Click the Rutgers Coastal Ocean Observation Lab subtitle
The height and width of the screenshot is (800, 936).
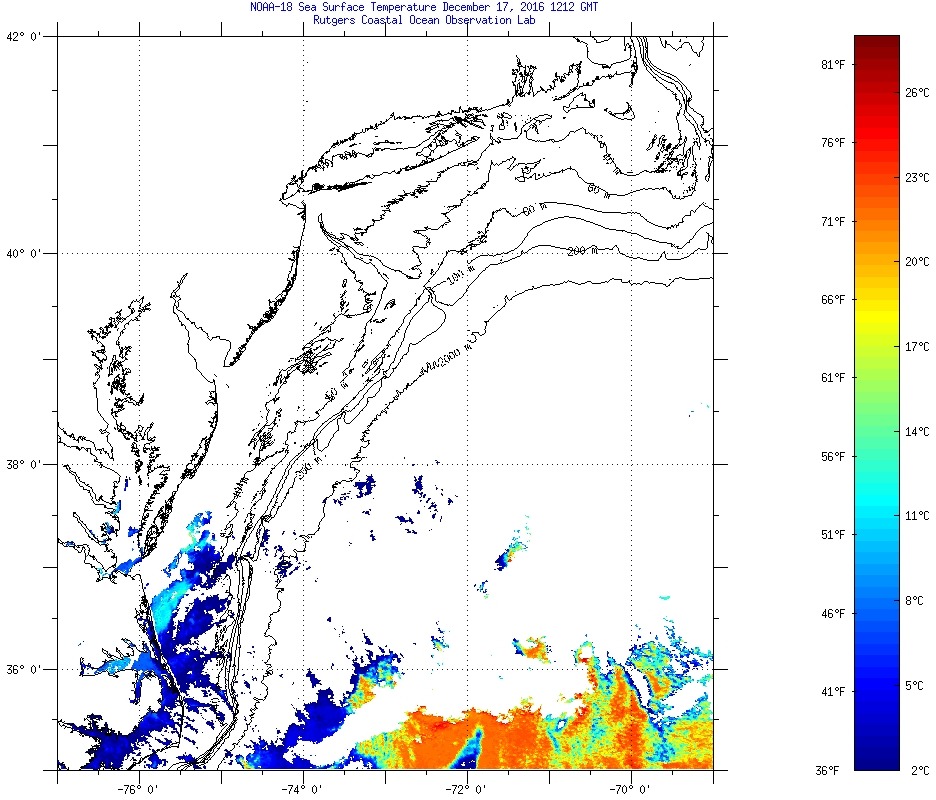pos(425,20)
